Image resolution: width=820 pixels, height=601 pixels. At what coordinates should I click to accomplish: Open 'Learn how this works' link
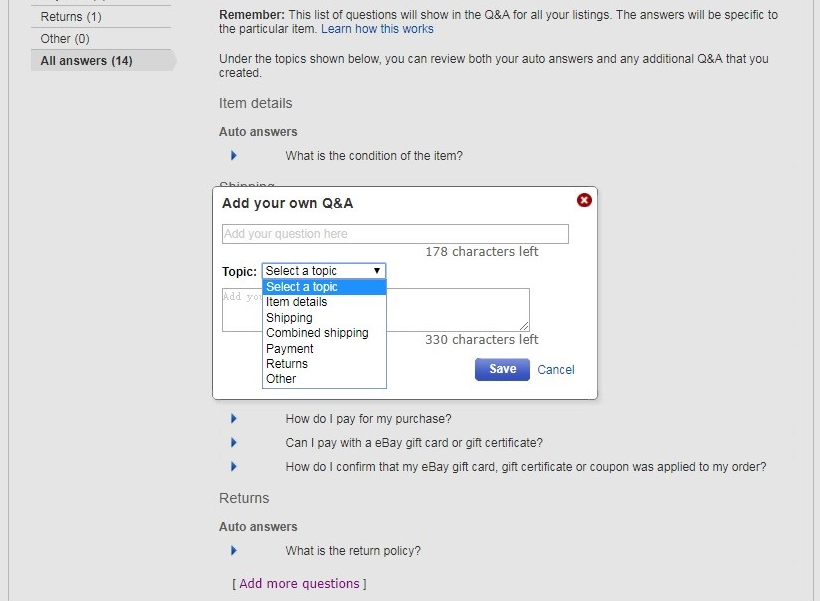pos(377,29)
